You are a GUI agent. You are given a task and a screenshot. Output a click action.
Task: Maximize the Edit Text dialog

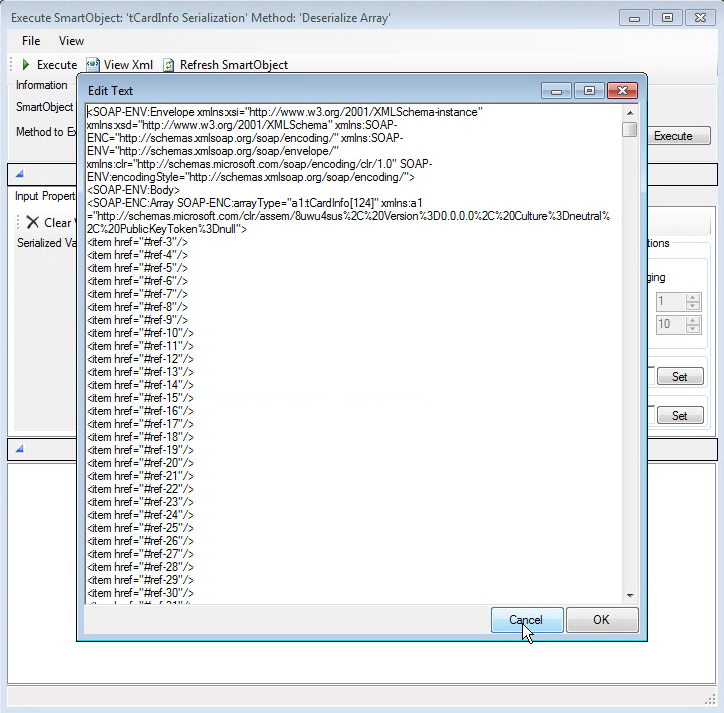point(590,91)
